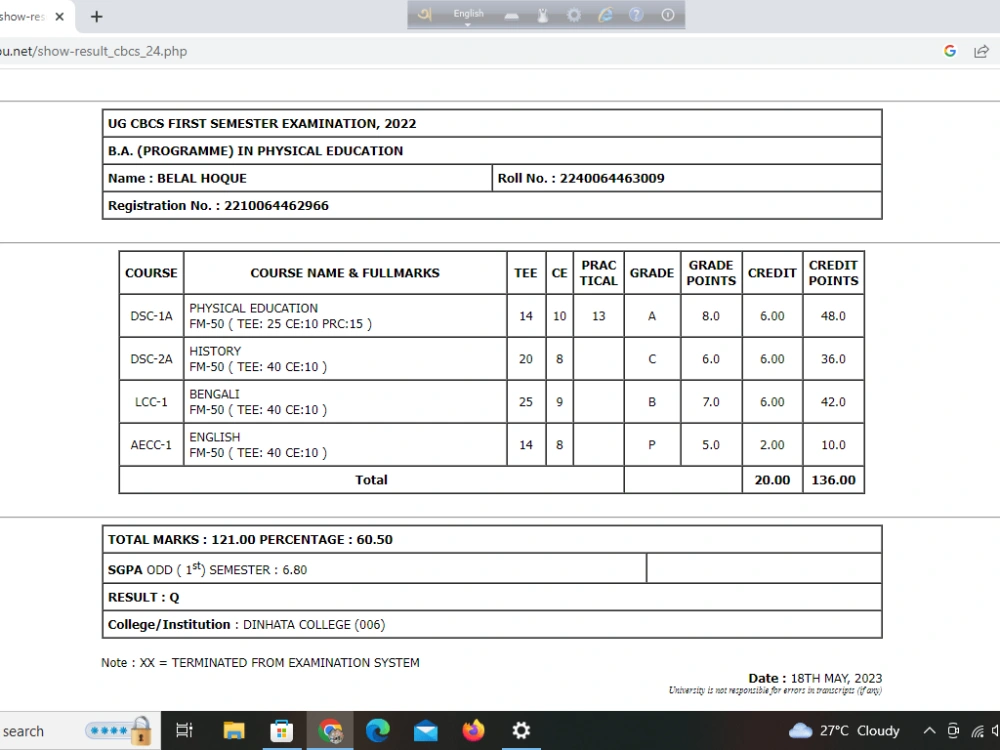Open File Explorer from the taskbar

234,730
